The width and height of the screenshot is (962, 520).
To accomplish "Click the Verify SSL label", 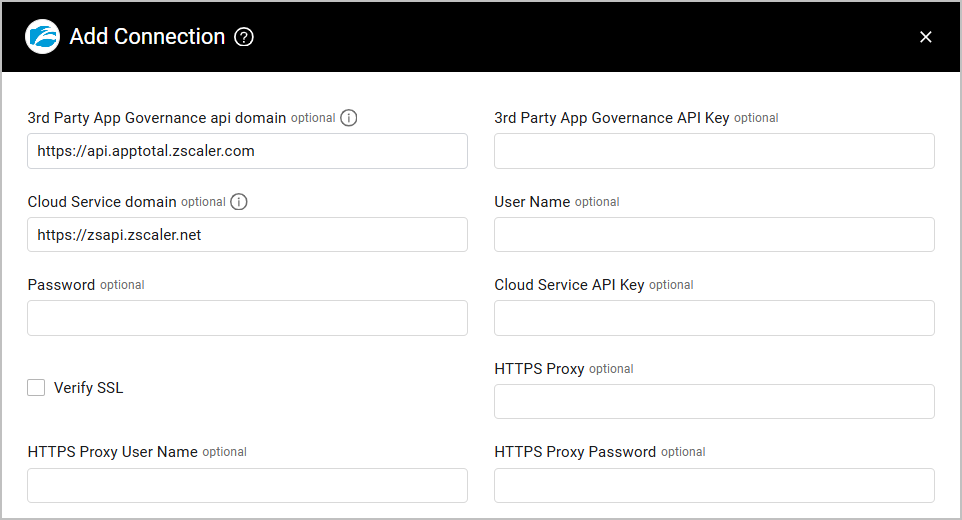I will click(88, 388).
